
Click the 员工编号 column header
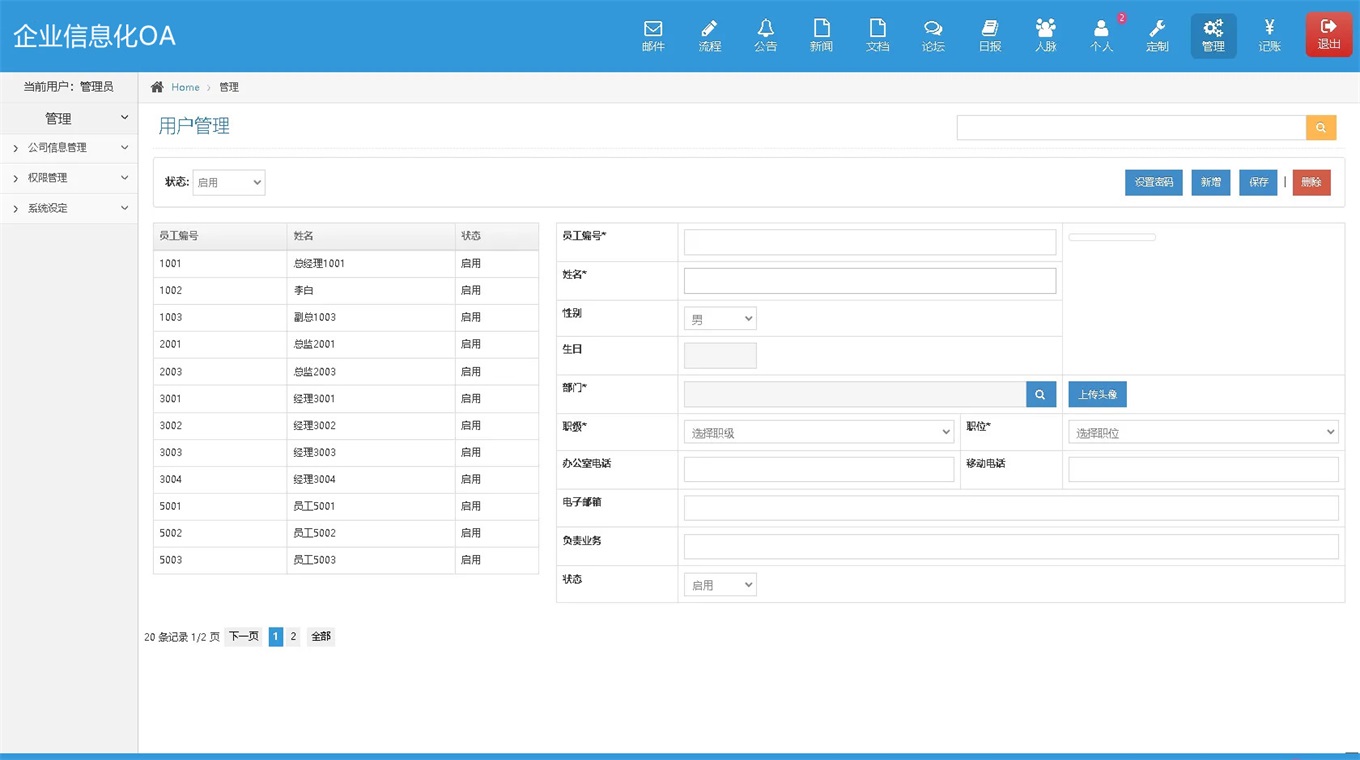[x=220, y=236]
